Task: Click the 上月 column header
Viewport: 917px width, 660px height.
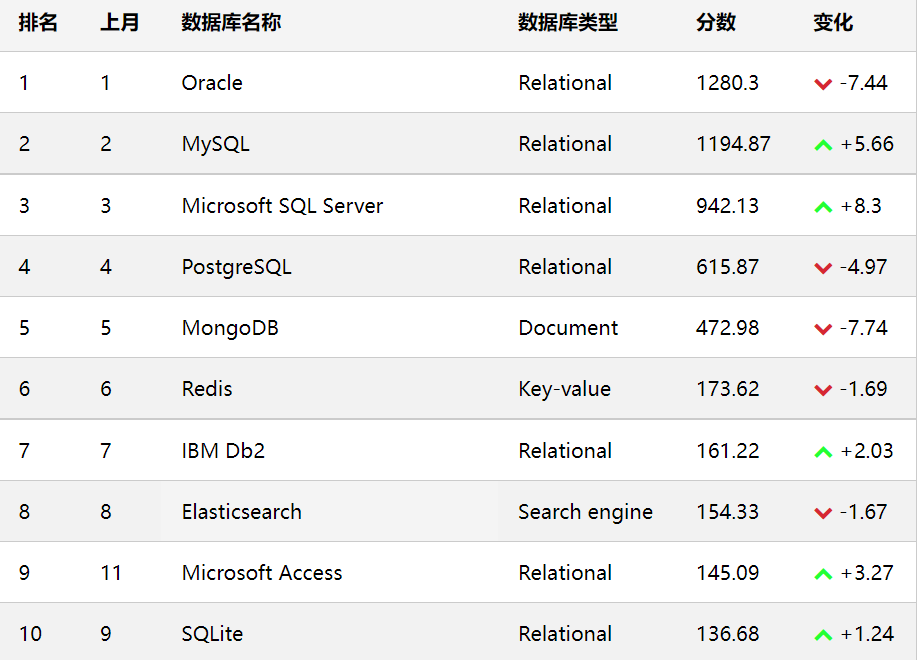Action: 119,23
